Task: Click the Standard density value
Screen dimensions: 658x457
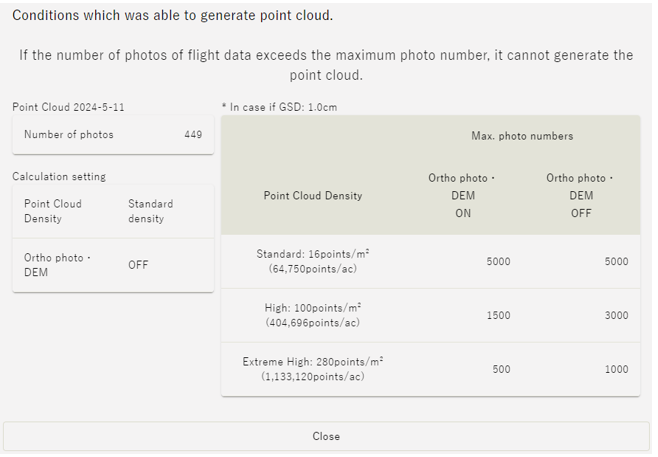Action: (x=151, y=211)
